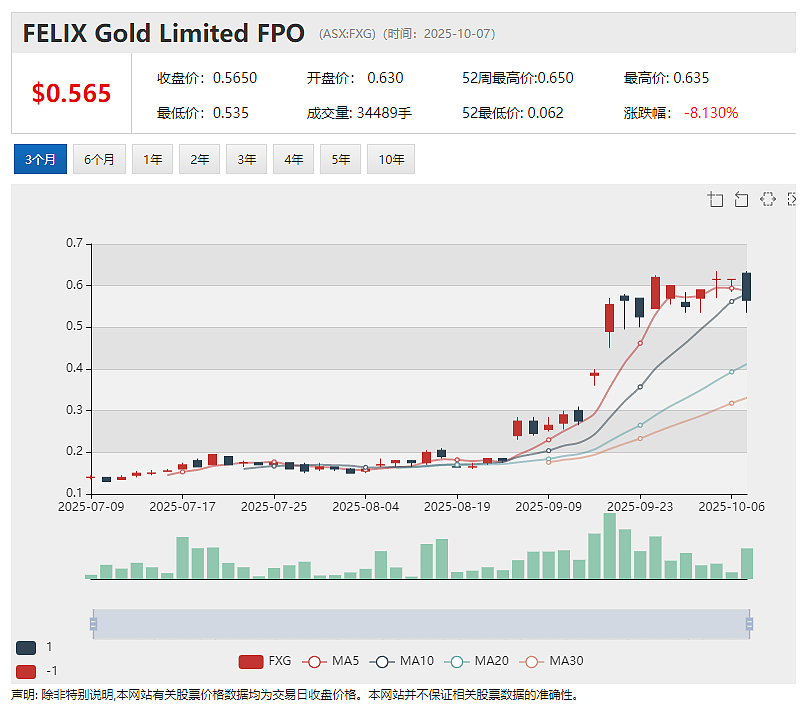Viewport: 807px width, 721px height.
Task: Click the 2025-08-04 x-axis label
Action: pyautogui.click(x=365, y=507)
